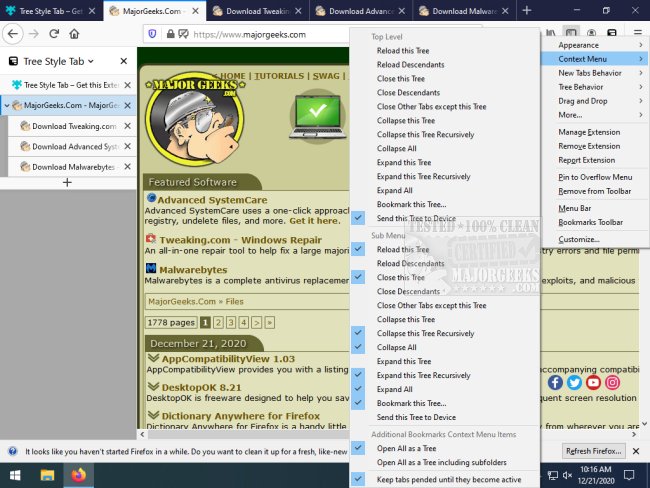This screenshot has height=488, width=650.
Task: Reload the page with the refresh icon
Action: tap(54, 34)
